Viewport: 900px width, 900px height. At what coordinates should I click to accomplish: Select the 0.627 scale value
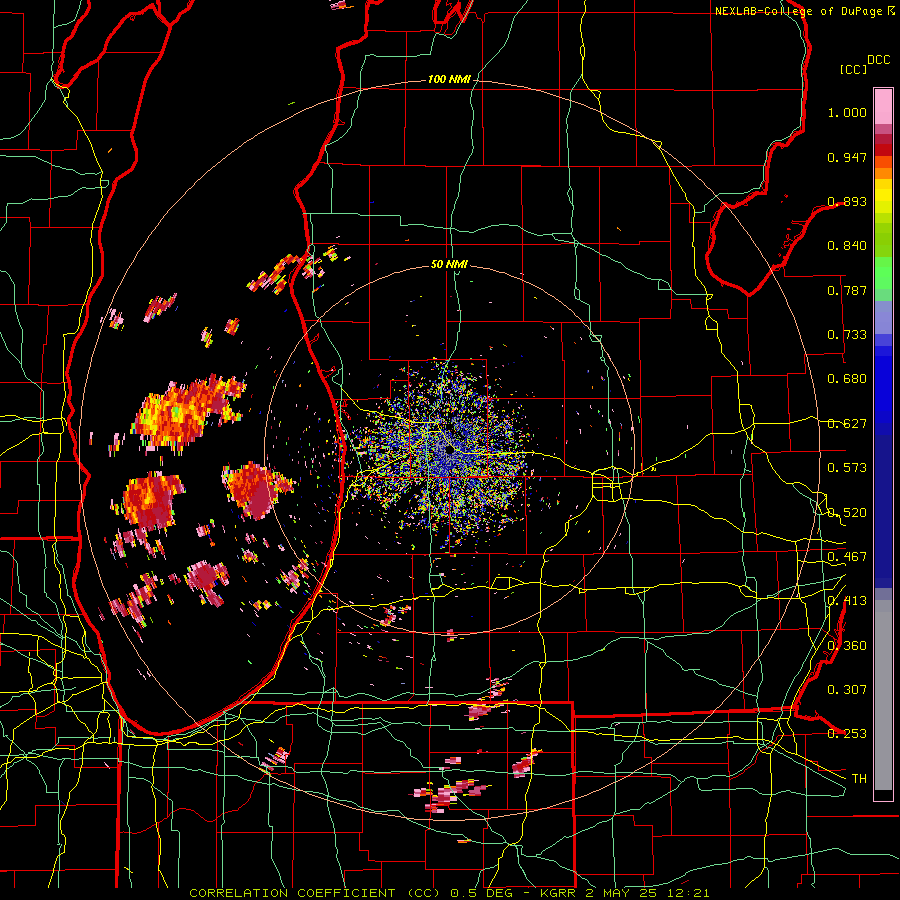pyautogui.click(x=847, y=424)
